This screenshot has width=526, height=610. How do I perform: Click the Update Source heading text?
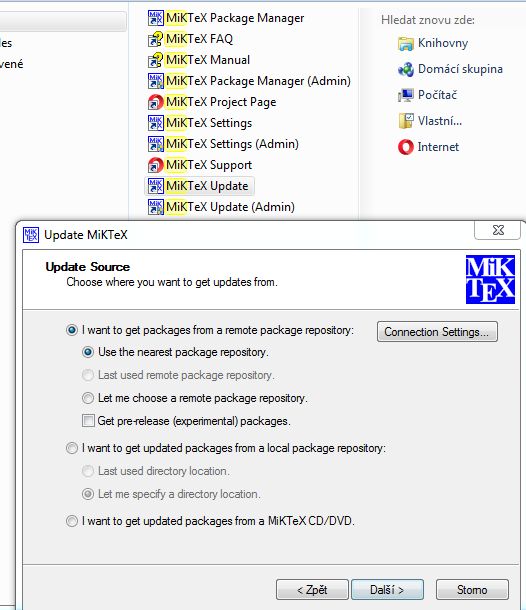coord(88,267)
